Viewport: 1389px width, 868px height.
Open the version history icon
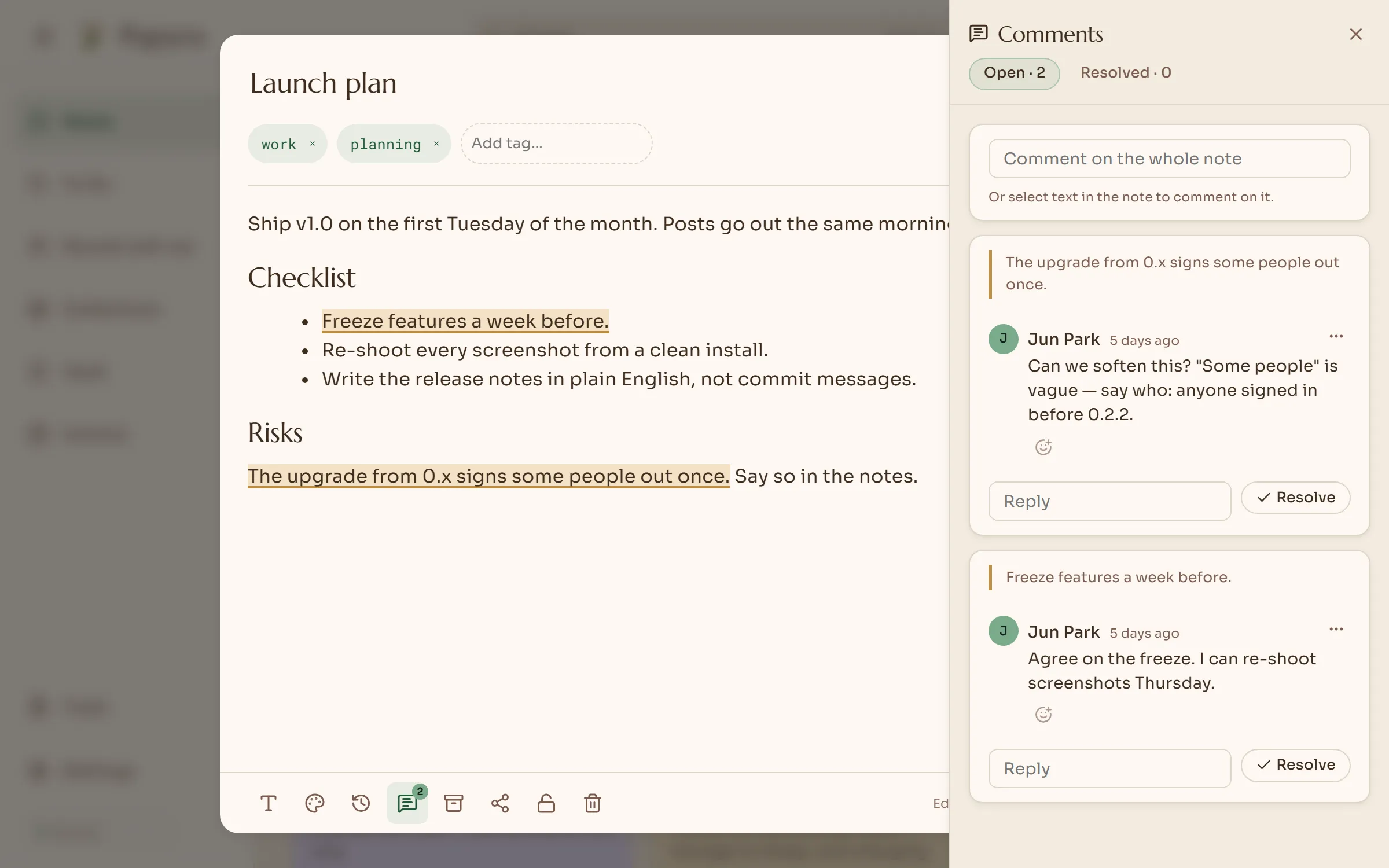point(361,803)
